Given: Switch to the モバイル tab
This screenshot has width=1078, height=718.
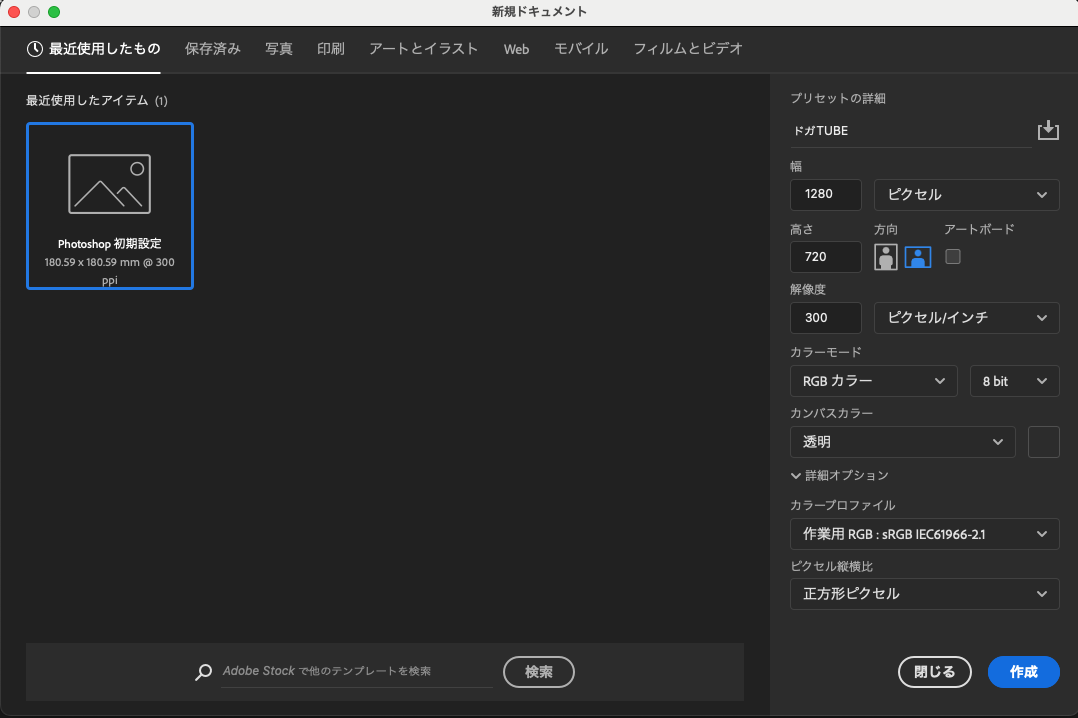Looking at the screenshot, I should click(x=581, y=49).
